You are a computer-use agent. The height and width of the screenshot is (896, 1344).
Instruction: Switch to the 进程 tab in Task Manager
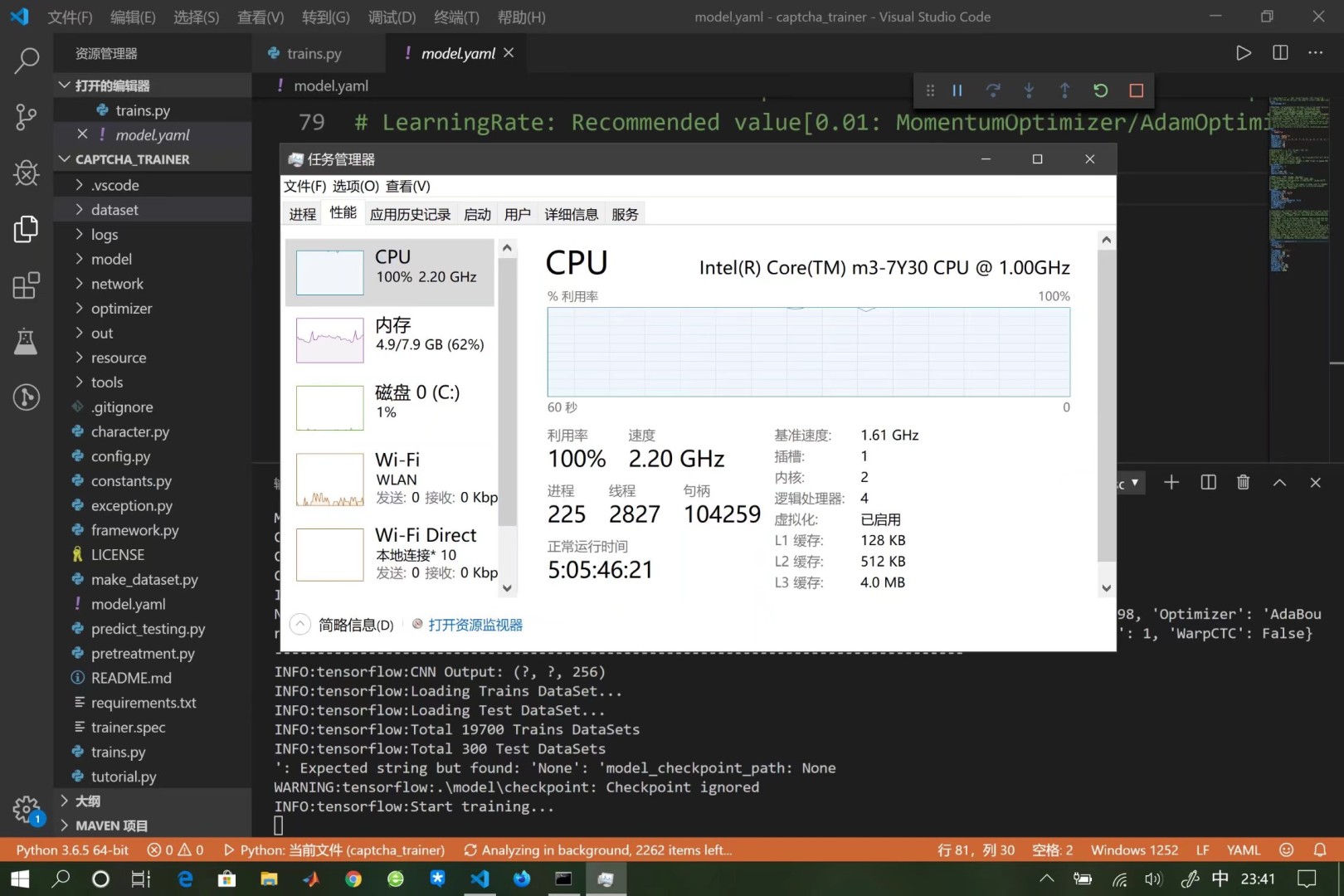coord(302,214)
